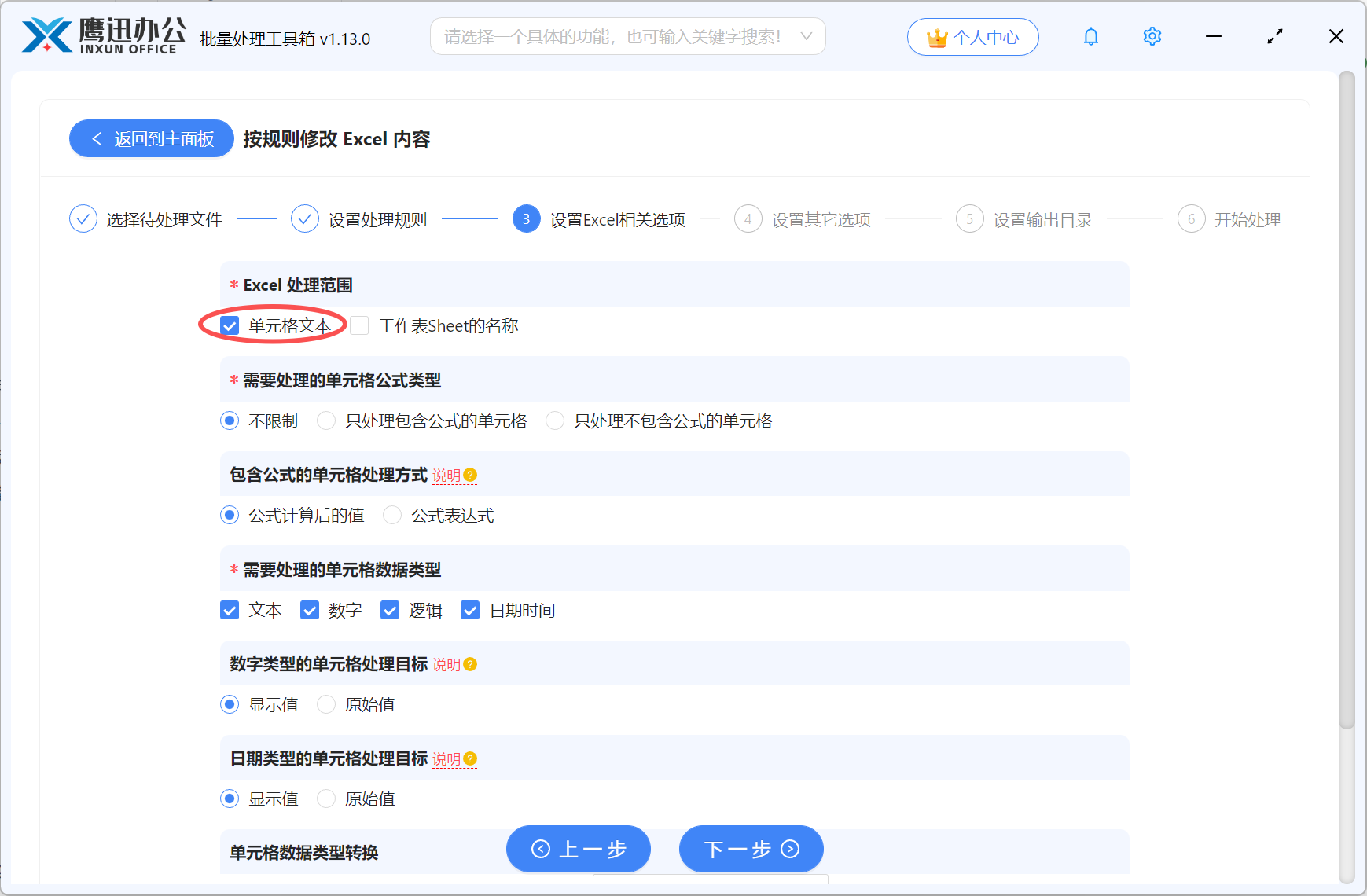Open the settings gear icon
The height and width of the screenshot is (896, 1367).
click(1152, 36)
